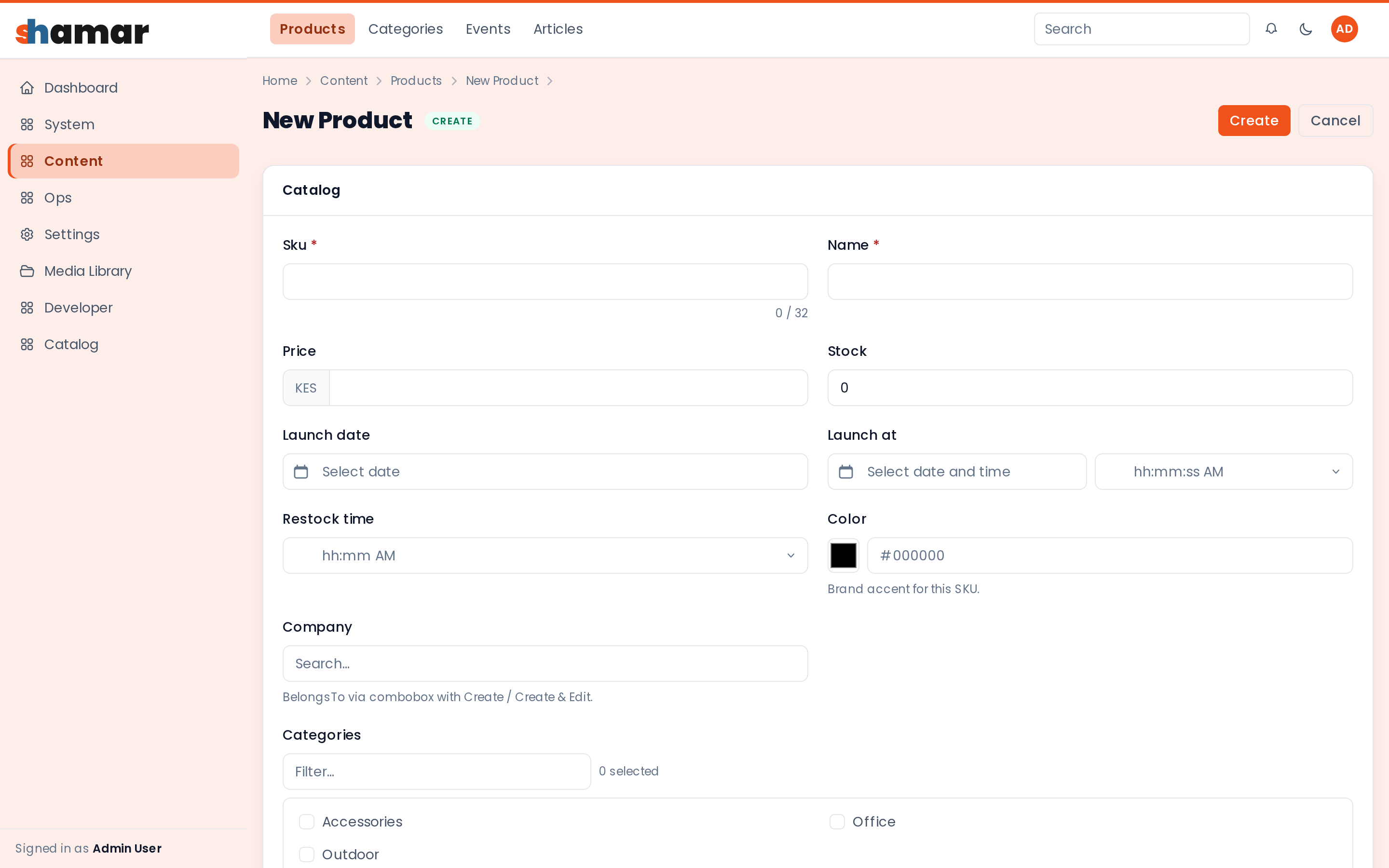Click the Settings gear icon
The width and height of the screenshot is (1389, 868).
pos(27,234)
